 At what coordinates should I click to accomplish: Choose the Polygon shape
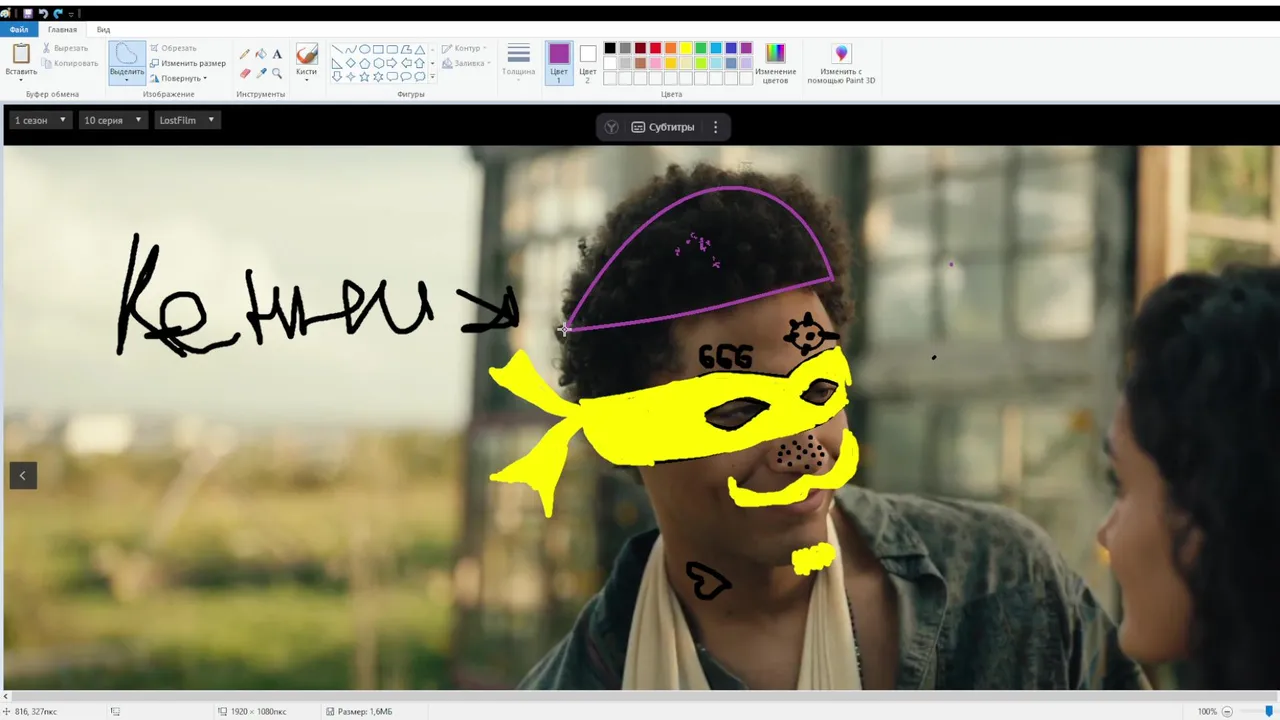407,49
